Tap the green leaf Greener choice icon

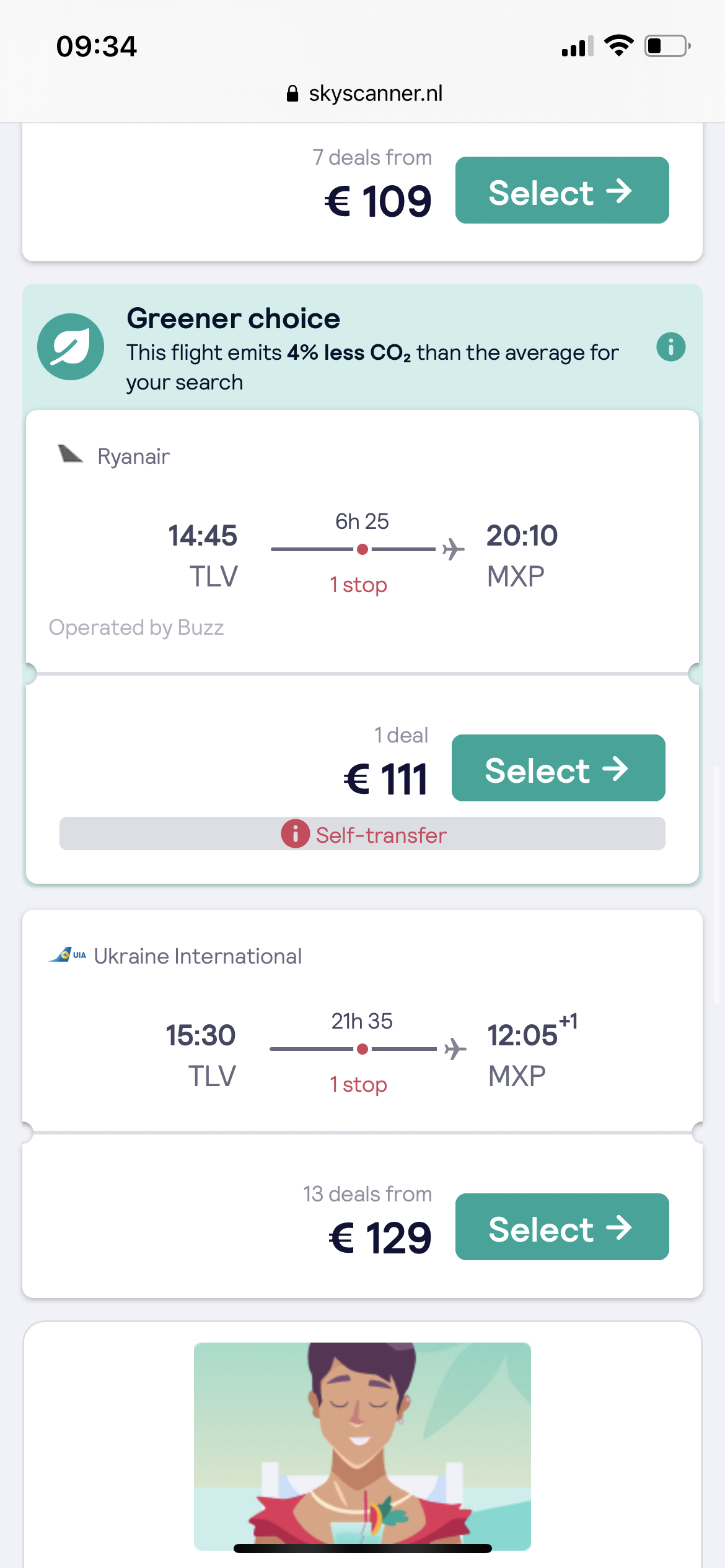pos(71,347)
